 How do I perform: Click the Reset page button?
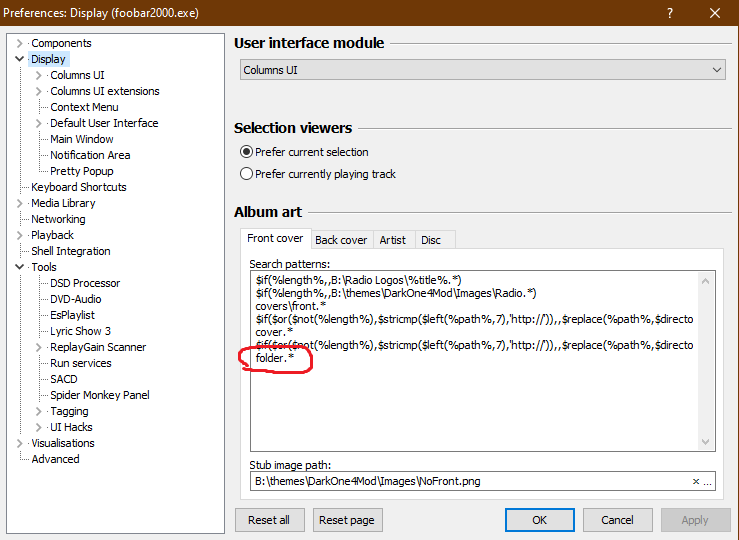point(348,520)
